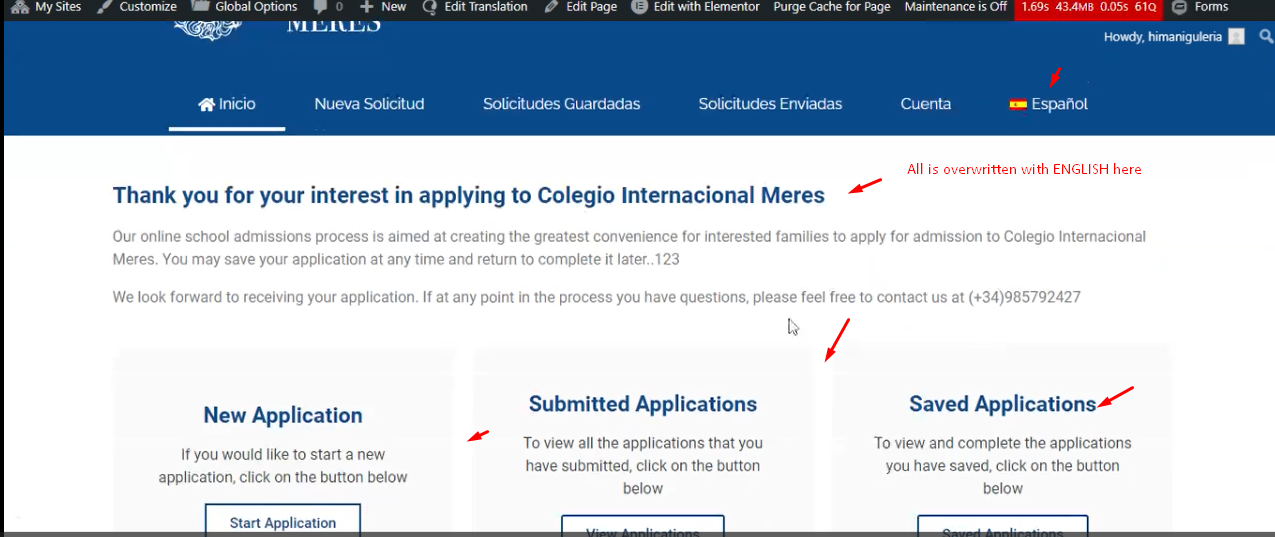1275x537 pixels.
Task: Click the Submitted Applications heading
Action: coord(643,404)
